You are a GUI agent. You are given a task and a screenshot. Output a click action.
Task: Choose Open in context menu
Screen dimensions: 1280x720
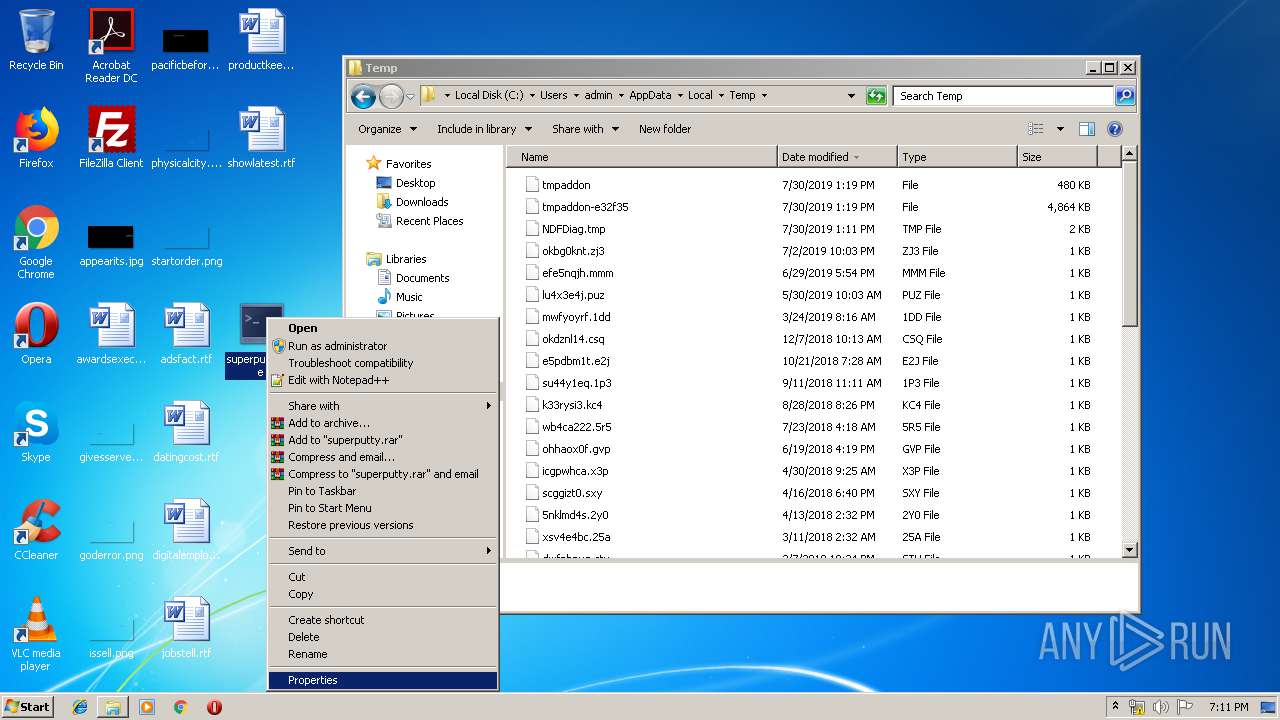tap(383, 328)
